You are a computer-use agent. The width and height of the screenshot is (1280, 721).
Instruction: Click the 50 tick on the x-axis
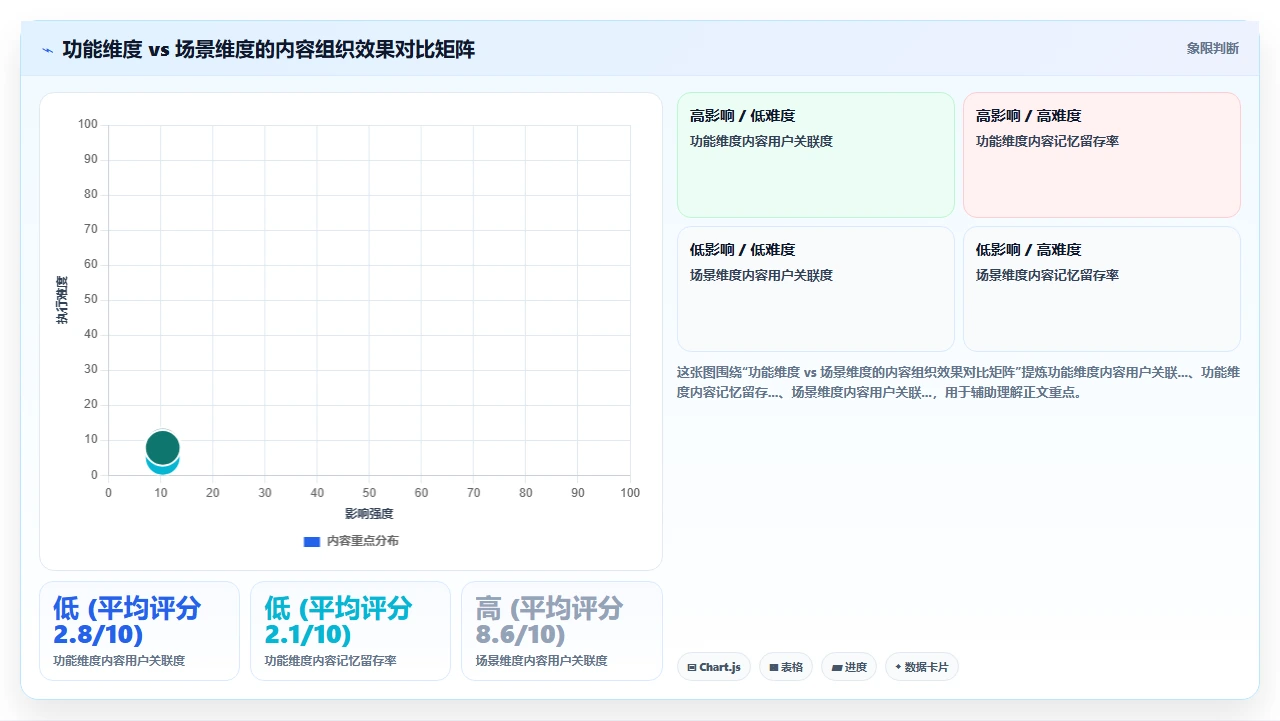pyautogui.click(x=369, y=493)
